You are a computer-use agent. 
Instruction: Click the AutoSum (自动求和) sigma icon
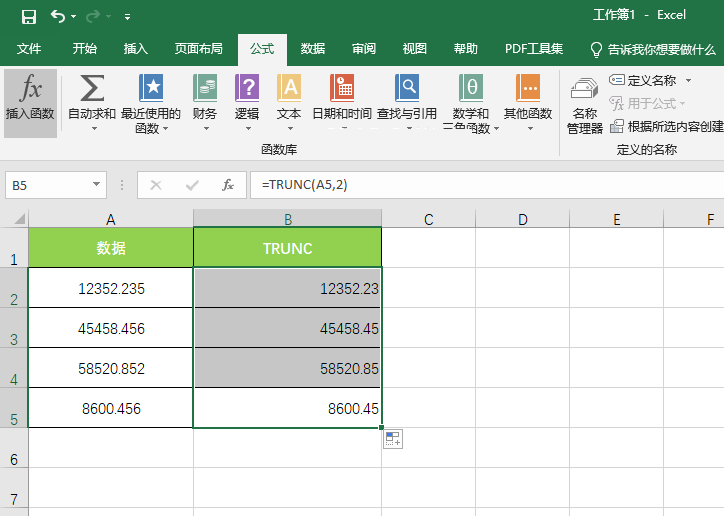[x=92, y=89]
